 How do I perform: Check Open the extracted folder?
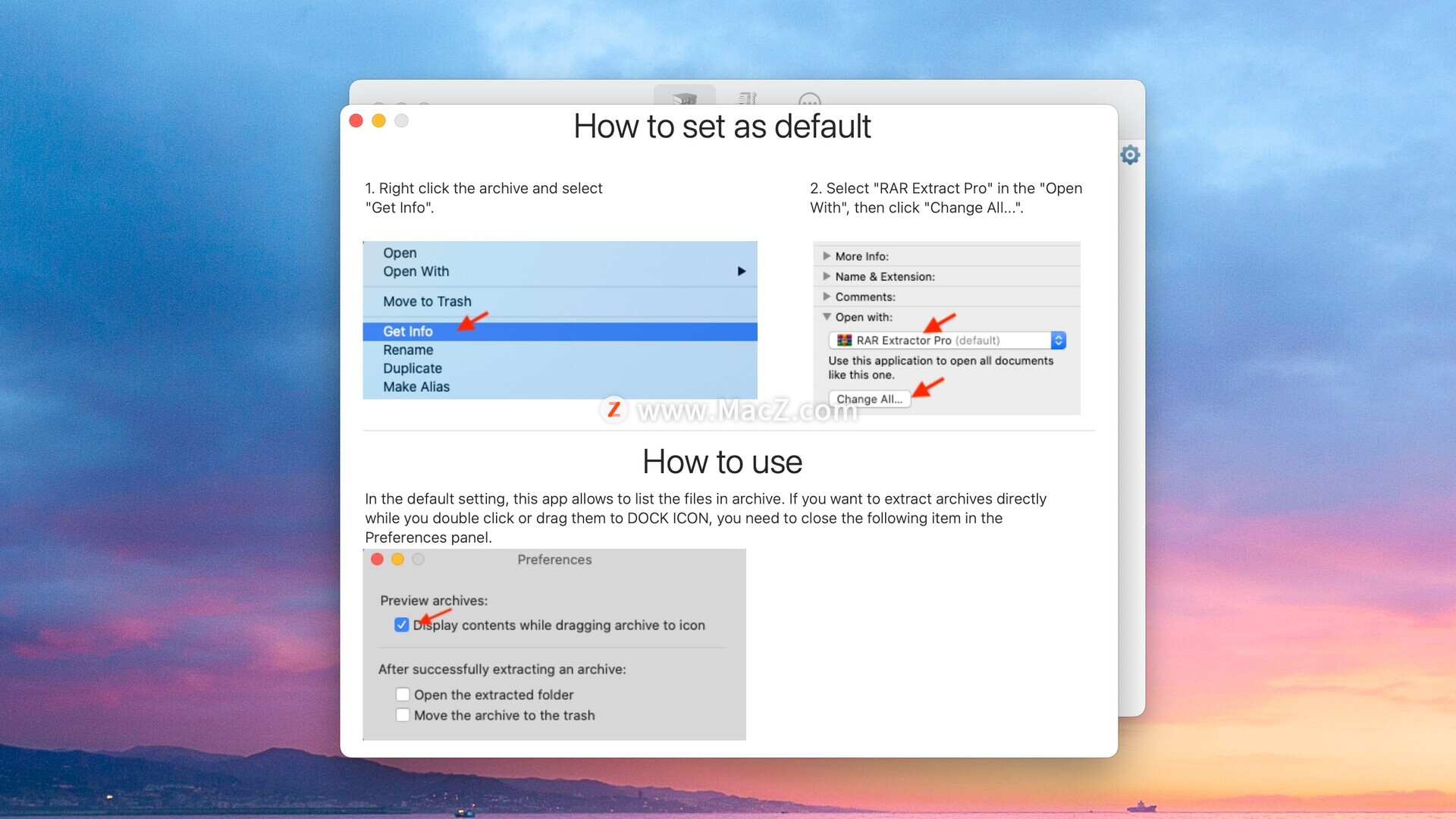403,695
